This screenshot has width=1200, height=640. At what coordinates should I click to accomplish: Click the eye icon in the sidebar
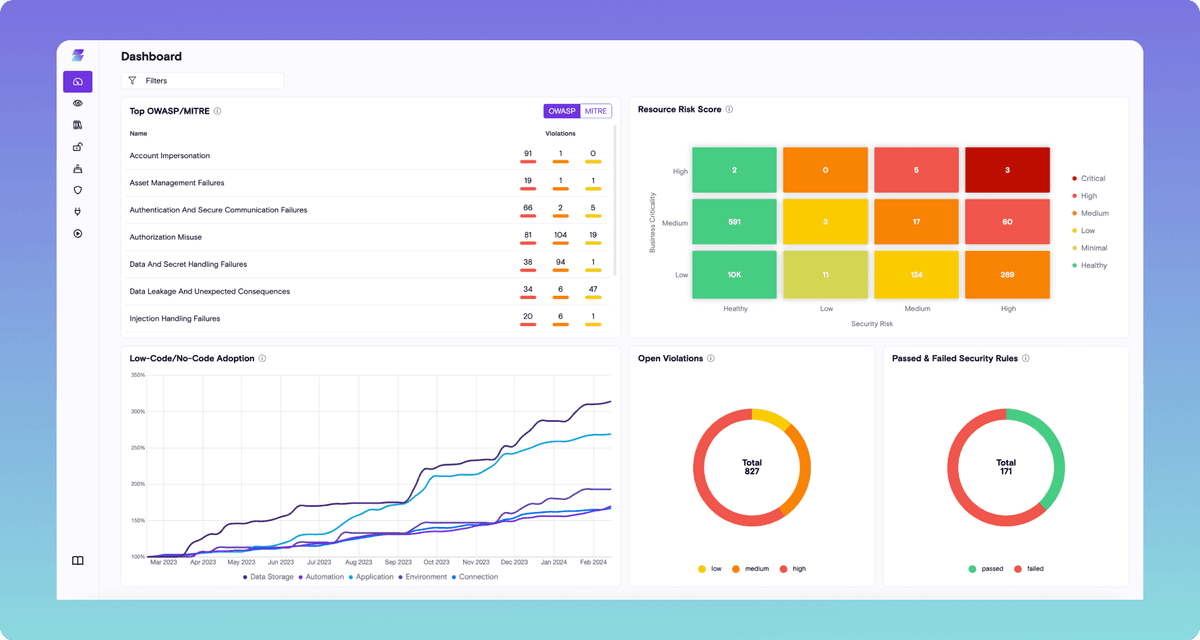click(78, 103)
